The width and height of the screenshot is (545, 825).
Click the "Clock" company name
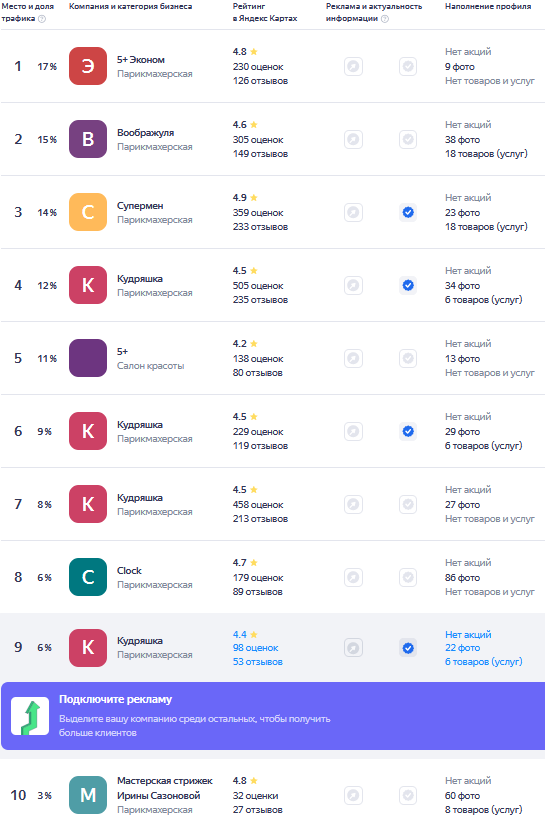point(129,570)
